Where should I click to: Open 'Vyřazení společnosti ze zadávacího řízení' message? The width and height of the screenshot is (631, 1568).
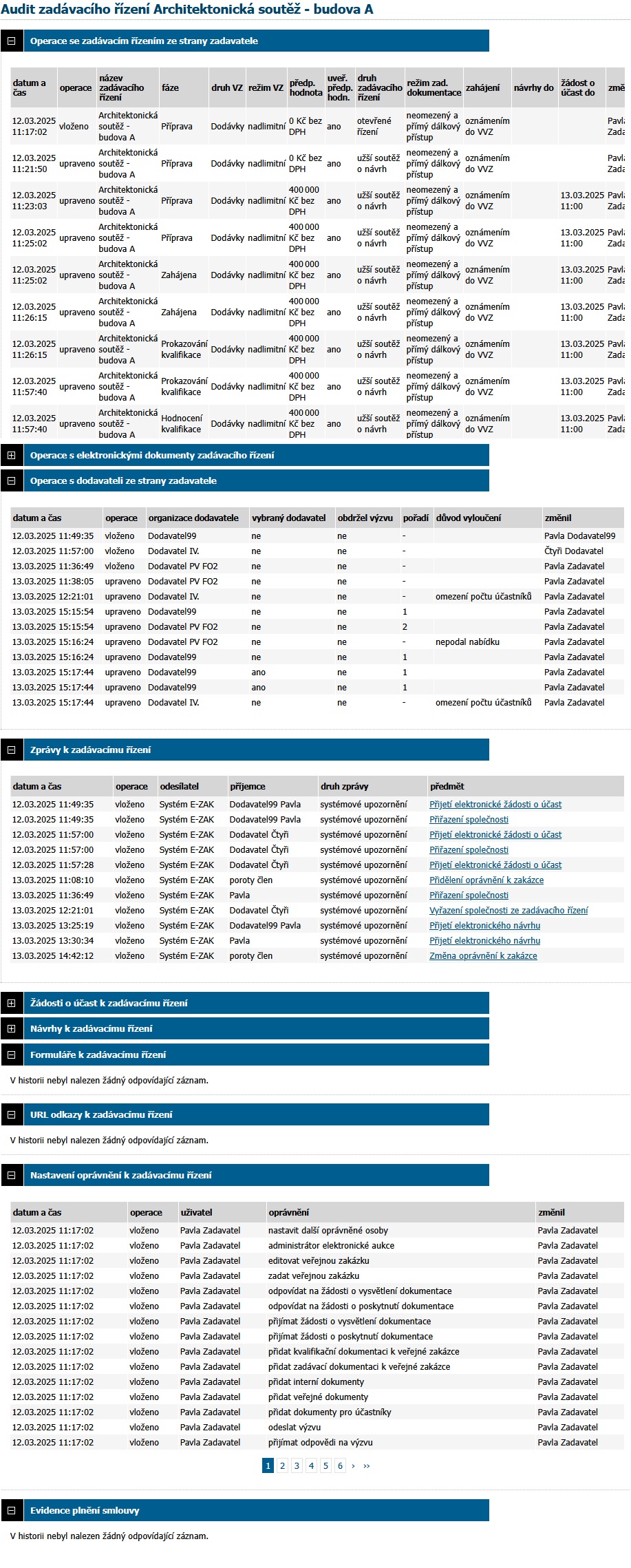(509, 911)
